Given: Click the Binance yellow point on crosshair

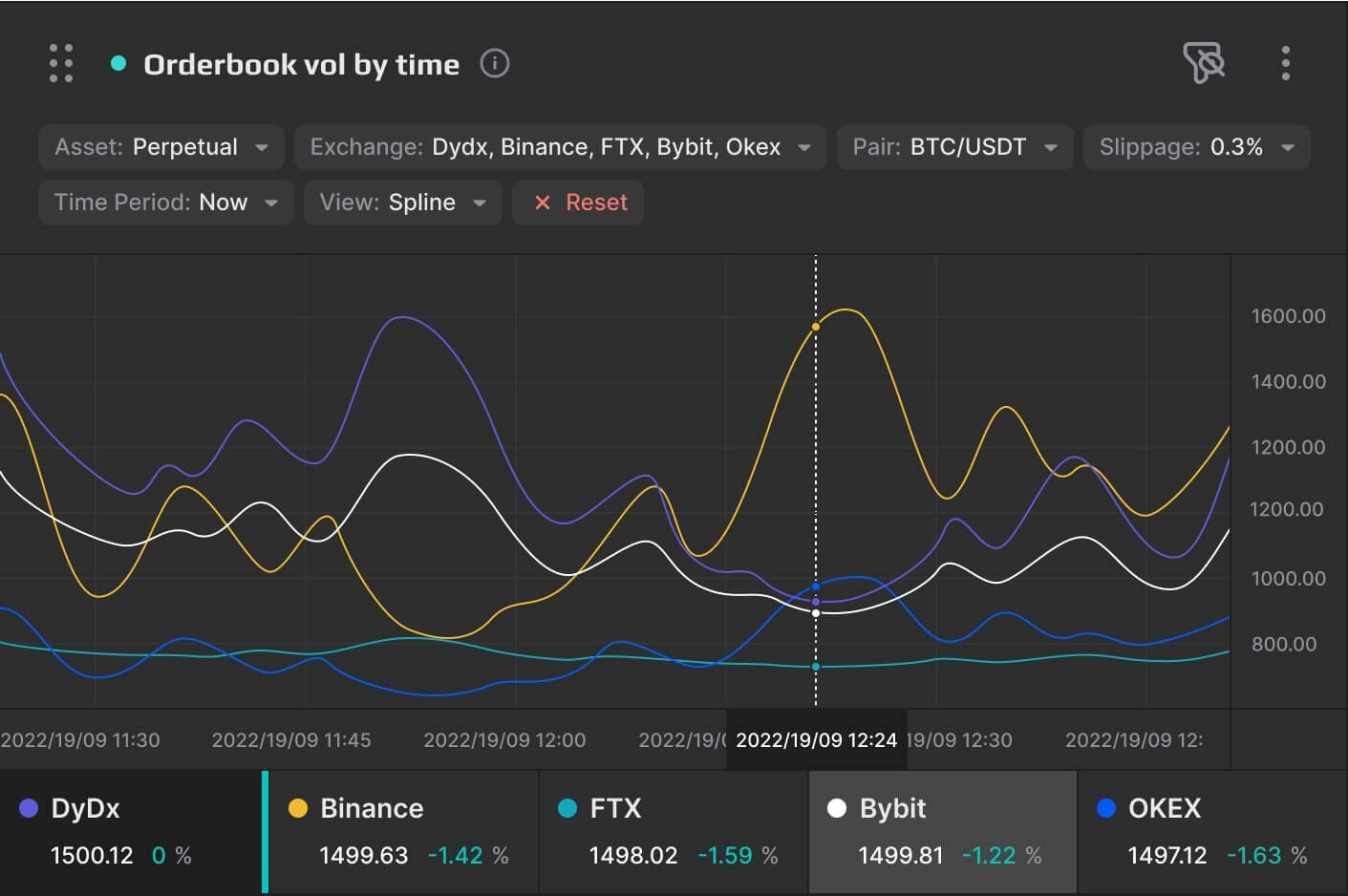Looking at the screenshot, I should [x=816, y=327].
